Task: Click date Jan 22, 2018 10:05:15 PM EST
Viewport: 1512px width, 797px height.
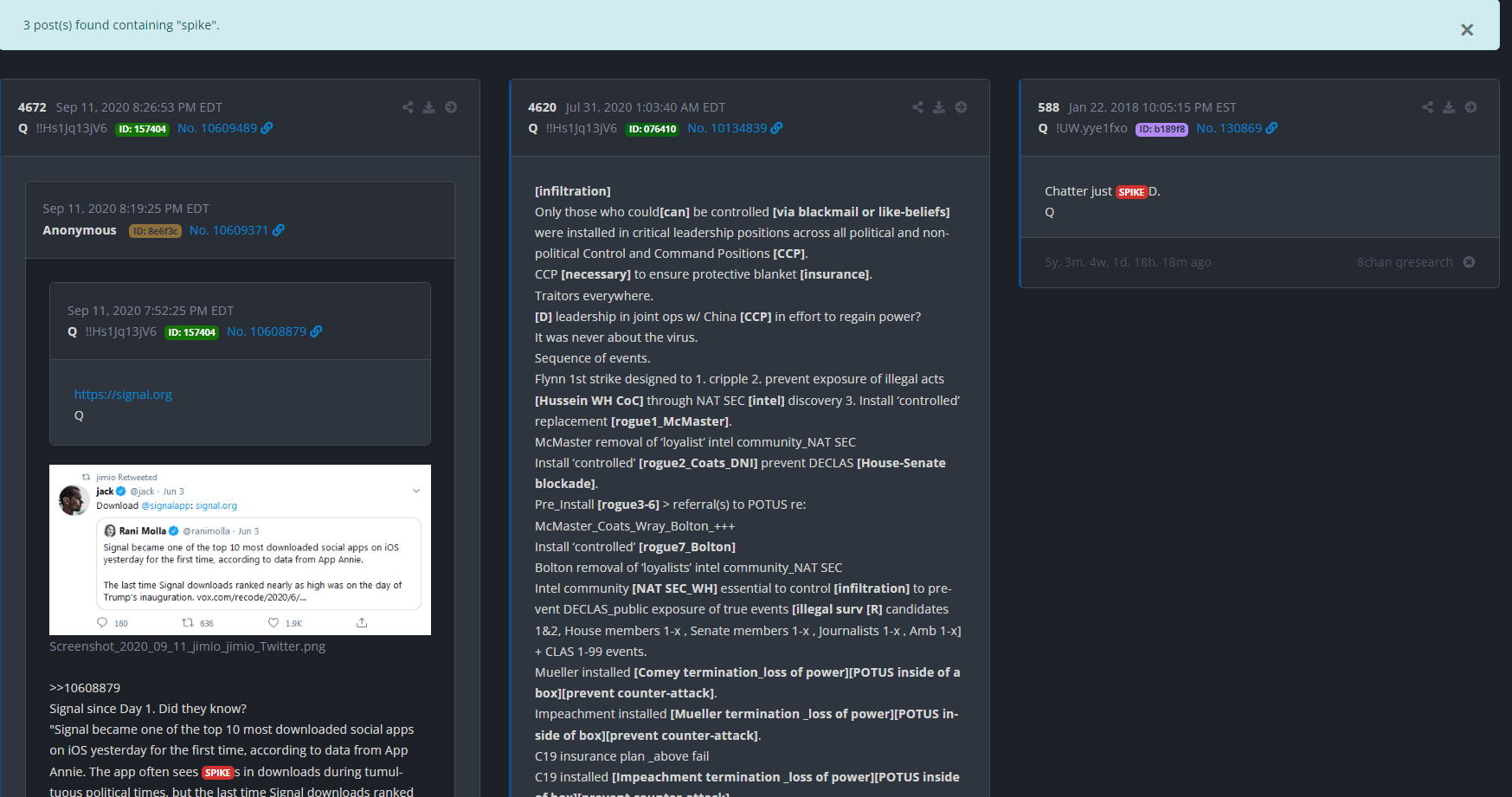Action: pos(1152,107)
